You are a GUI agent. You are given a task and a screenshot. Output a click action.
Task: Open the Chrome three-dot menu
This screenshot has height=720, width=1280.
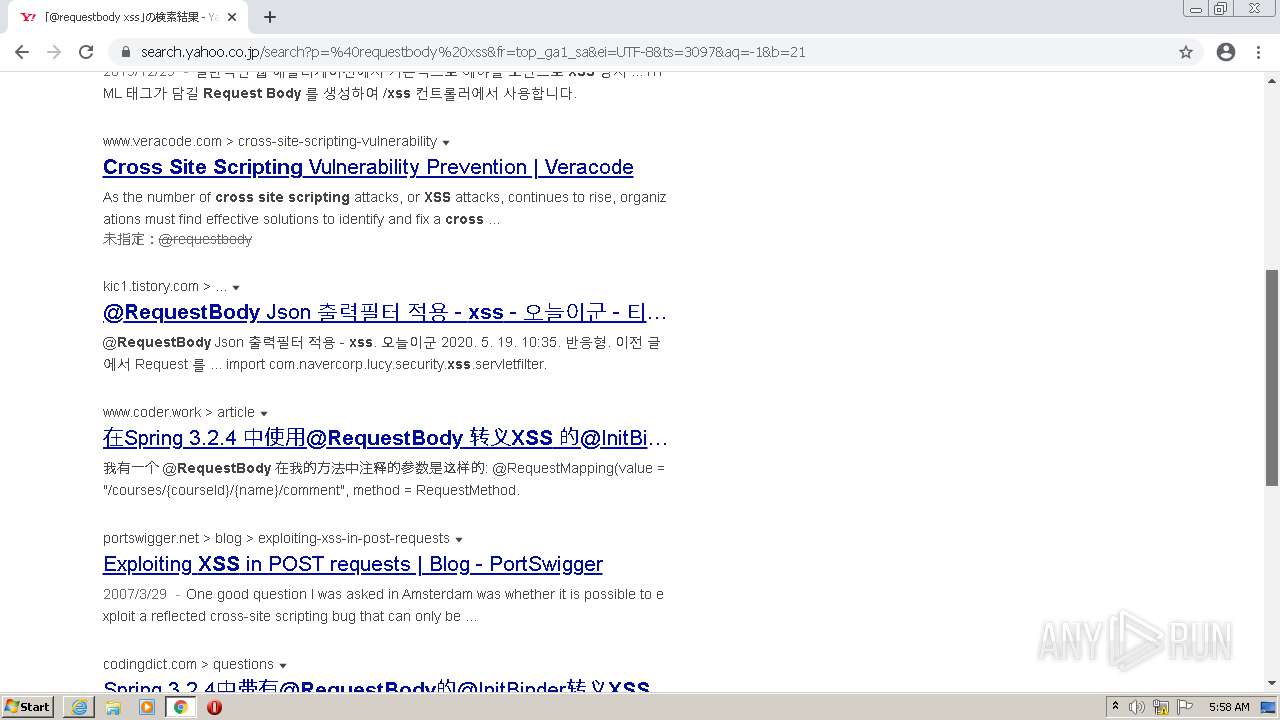point(1258,52)
